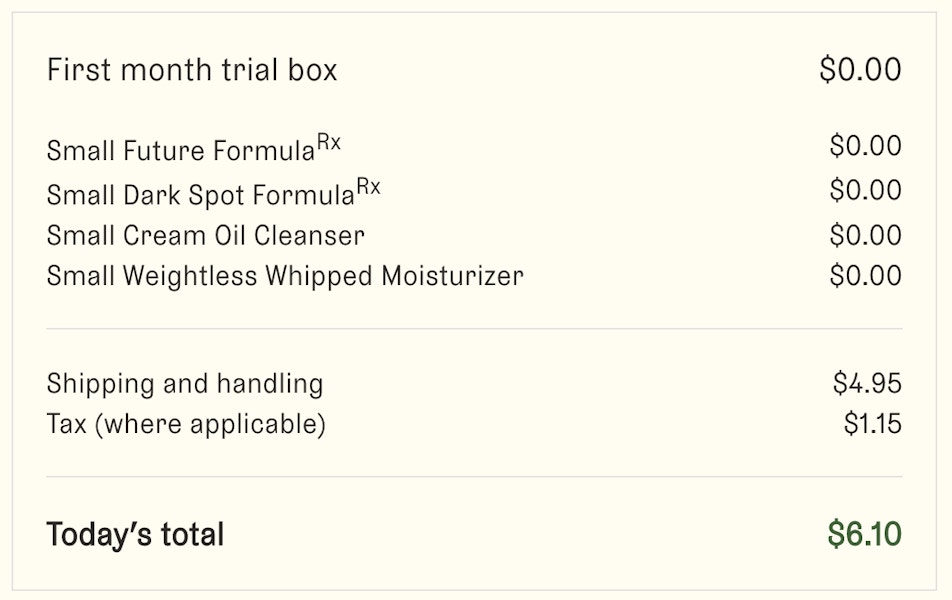This screenshot has height=600, width=952.
Task: Select Small Dark Spot Formula item
Action: pos(214,193)
